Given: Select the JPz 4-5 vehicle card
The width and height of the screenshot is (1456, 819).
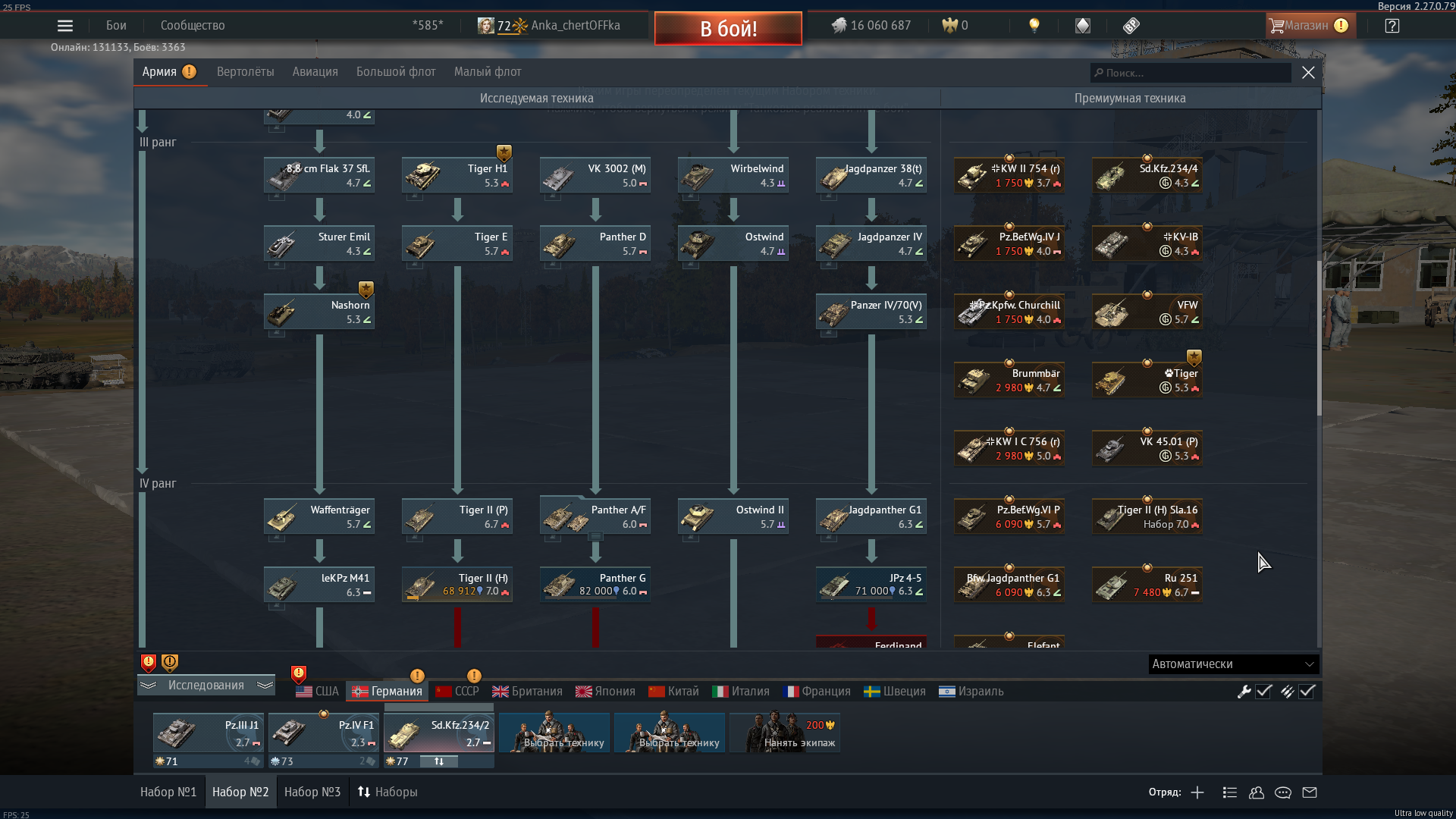Looking at the screenshot, I should (871, 585).
